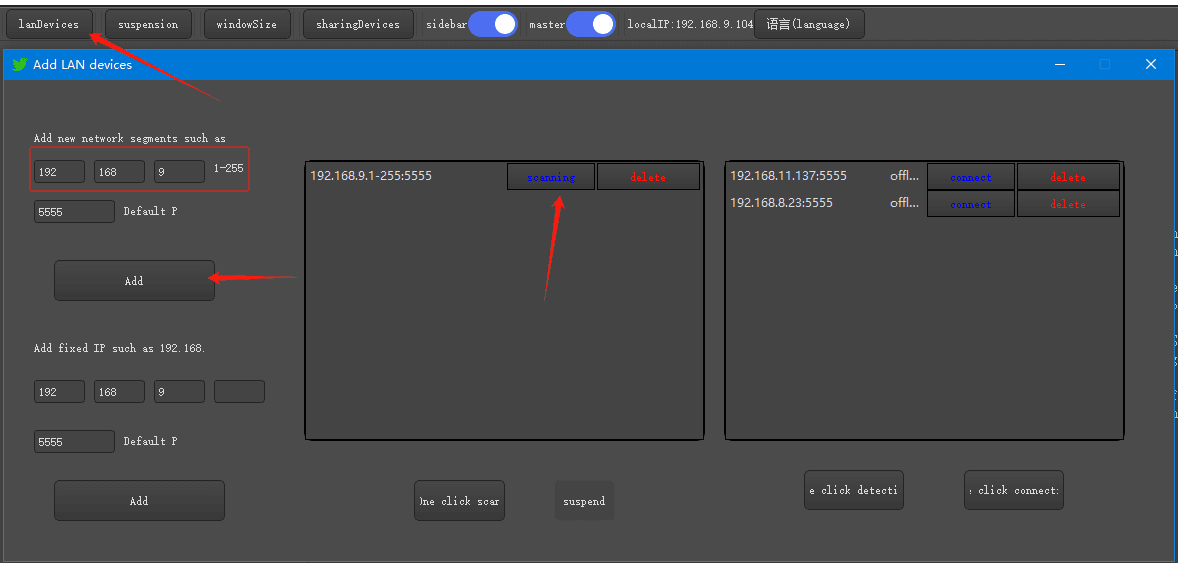This screenshot has height=563, width=1178.
Task: Click 'Add fixed IP such as 192.168.' label
Action: (119, 348)
